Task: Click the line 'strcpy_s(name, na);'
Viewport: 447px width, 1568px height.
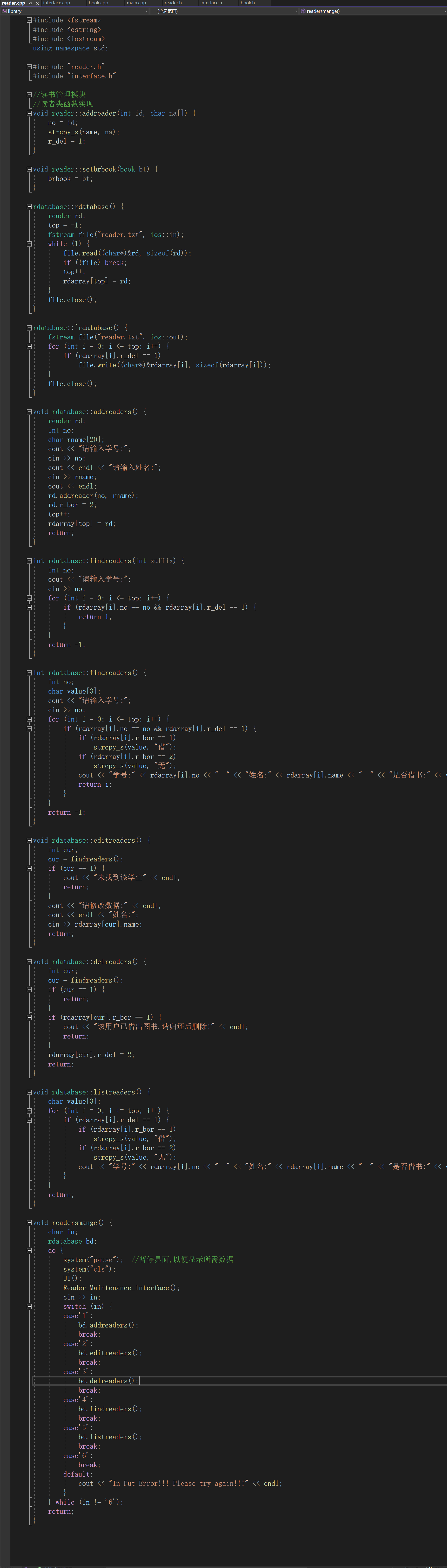Action: (x=84, y=132)
